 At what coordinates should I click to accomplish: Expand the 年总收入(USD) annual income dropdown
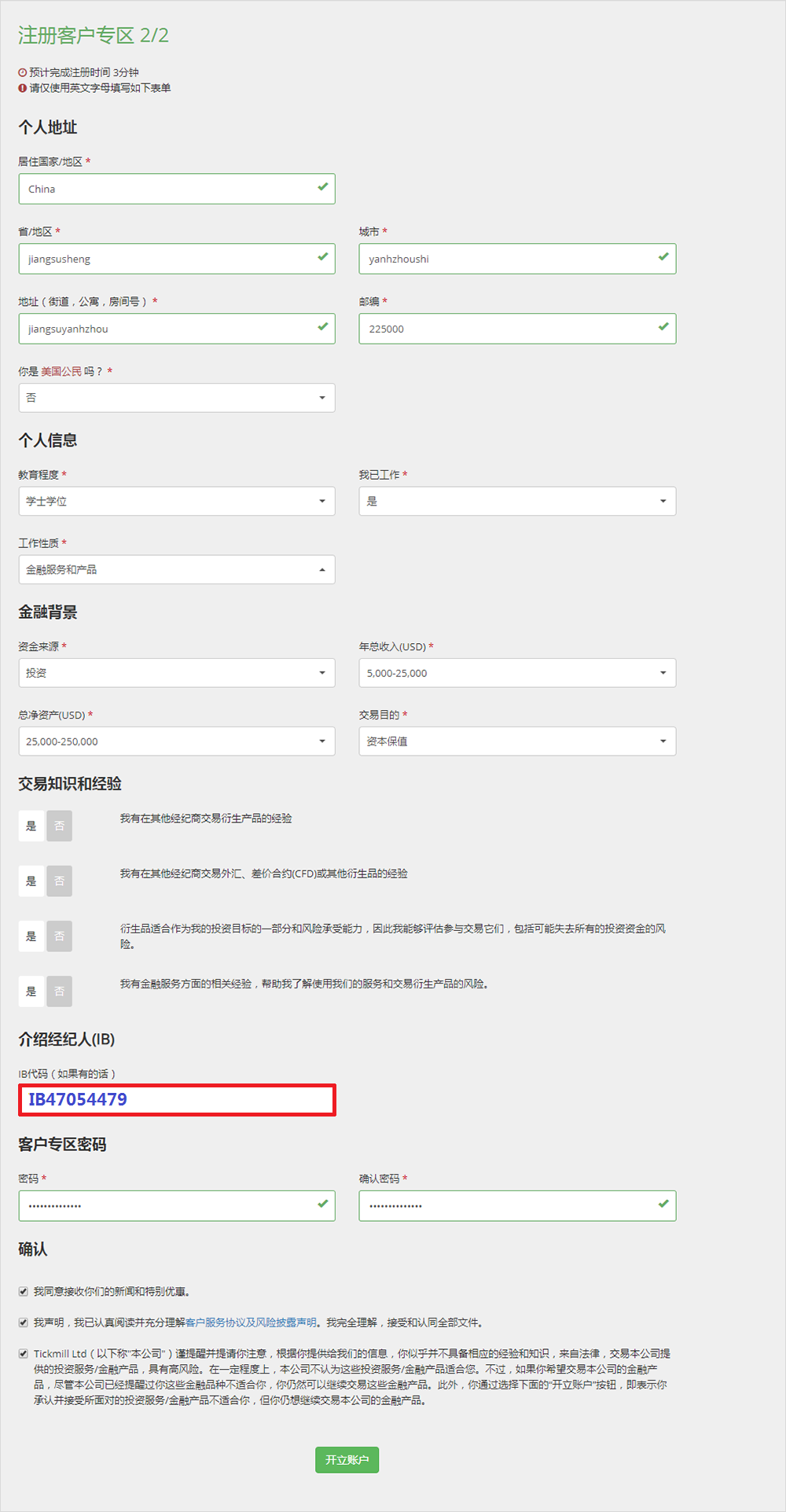pyautogui.click(x=517, y=673)
